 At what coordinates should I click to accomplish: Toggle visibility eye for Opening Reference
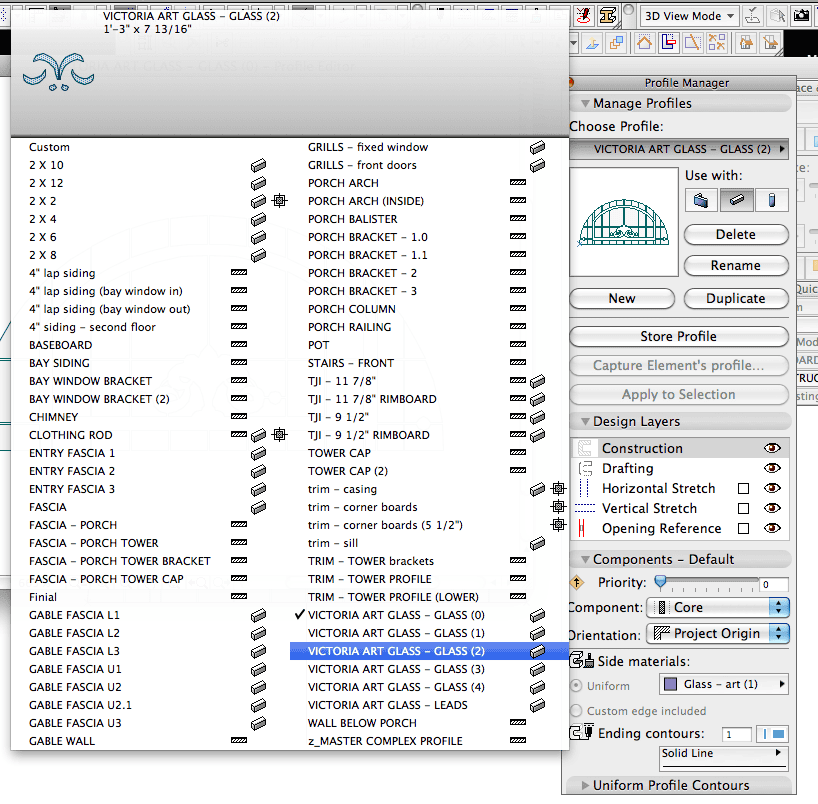772,528
